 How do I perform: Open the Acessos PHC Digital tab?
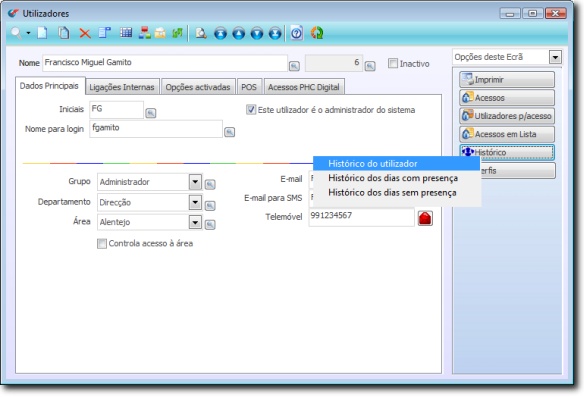click(304, 87)
